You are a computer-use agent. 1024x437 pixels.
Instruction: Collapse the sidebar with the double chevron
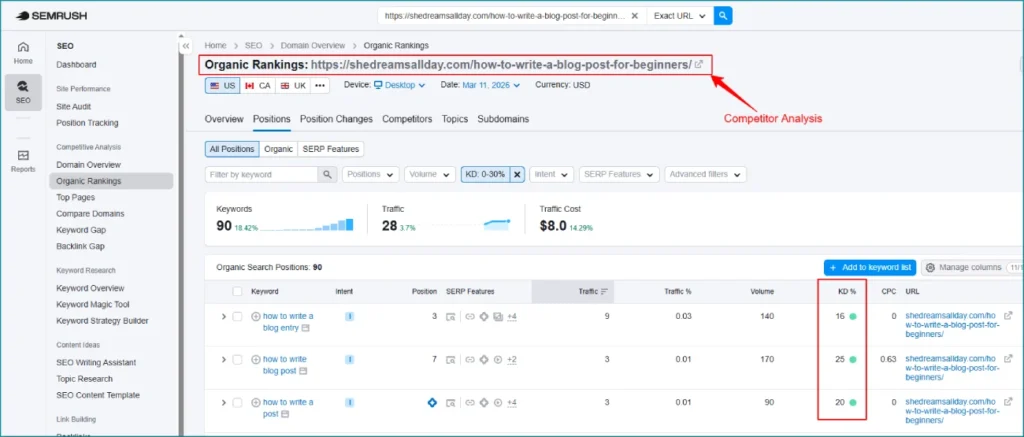pyautogui.click(x=185, y=46)
